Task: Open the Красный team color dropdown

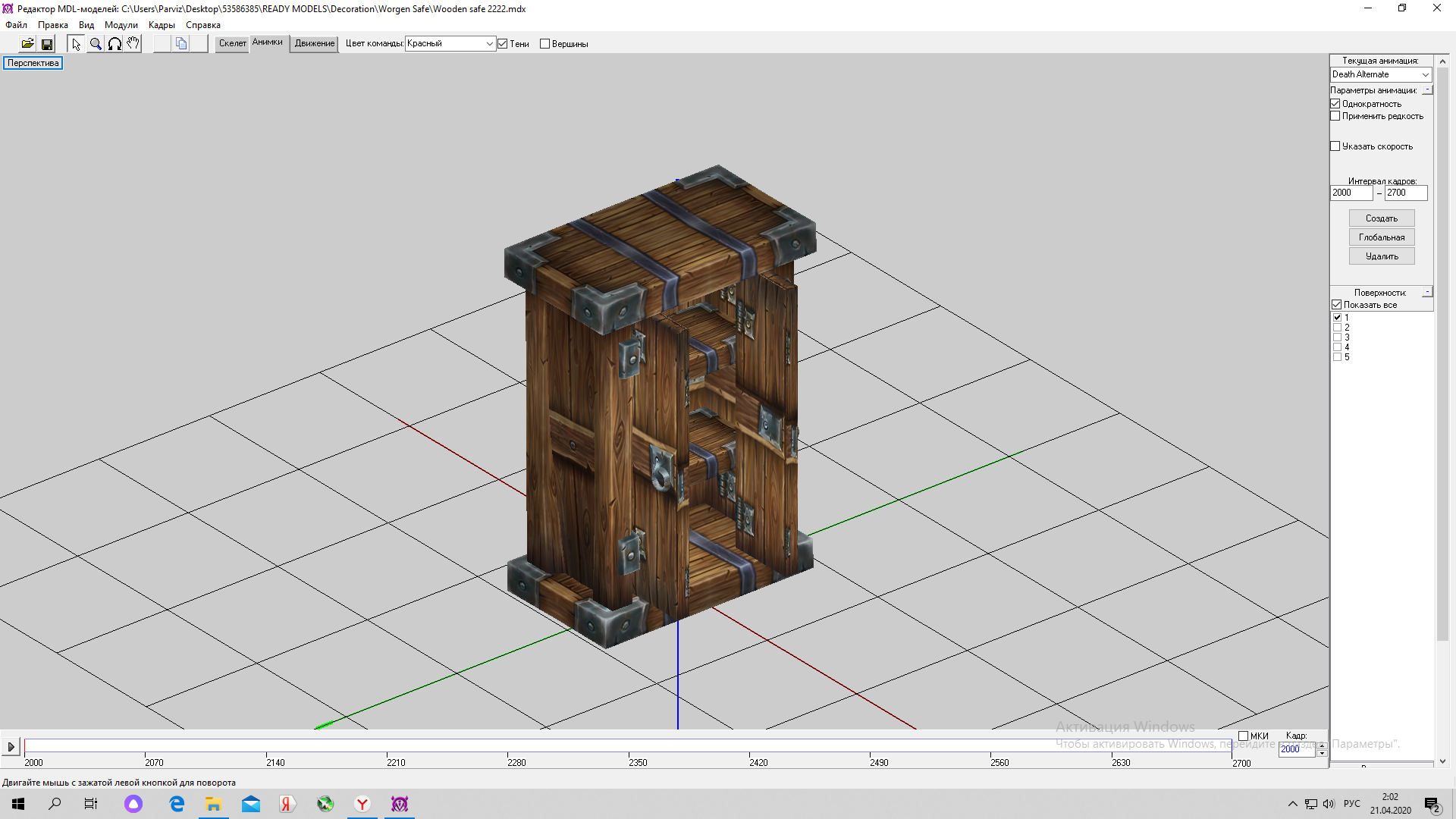Action: click(489, 44)
